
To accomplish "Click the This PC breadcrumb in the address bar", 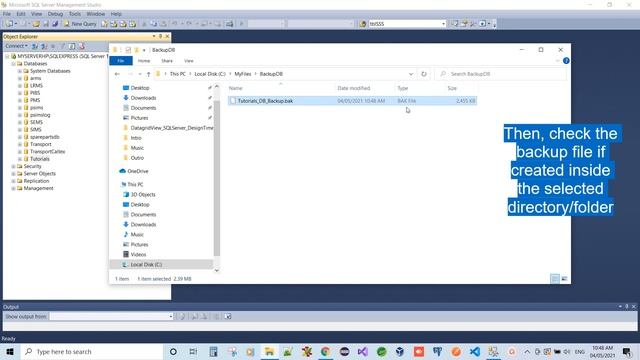I will (x=178, y=74).
